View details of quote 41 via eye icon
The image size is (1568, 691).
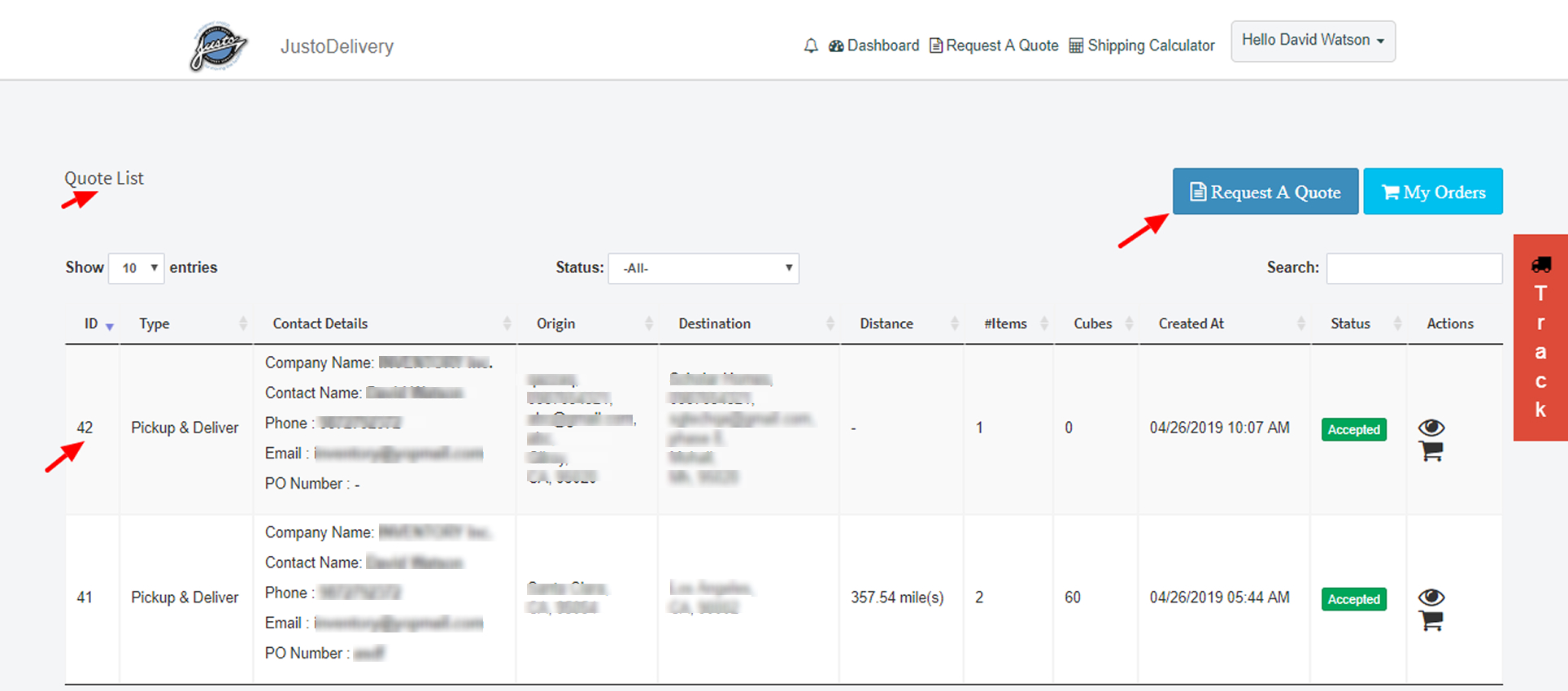click(x=1431, y=598)
